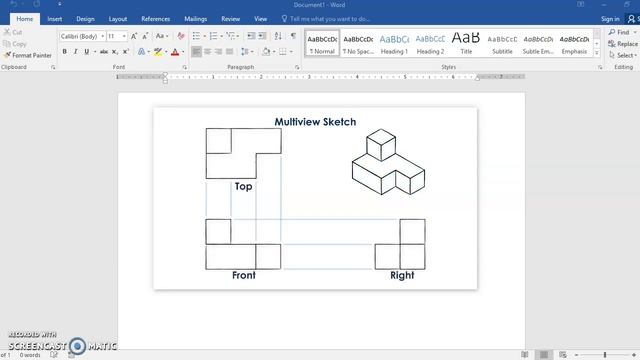Click Text Effects icon
This screenshot has width=640, height=360.
point(141,52)
